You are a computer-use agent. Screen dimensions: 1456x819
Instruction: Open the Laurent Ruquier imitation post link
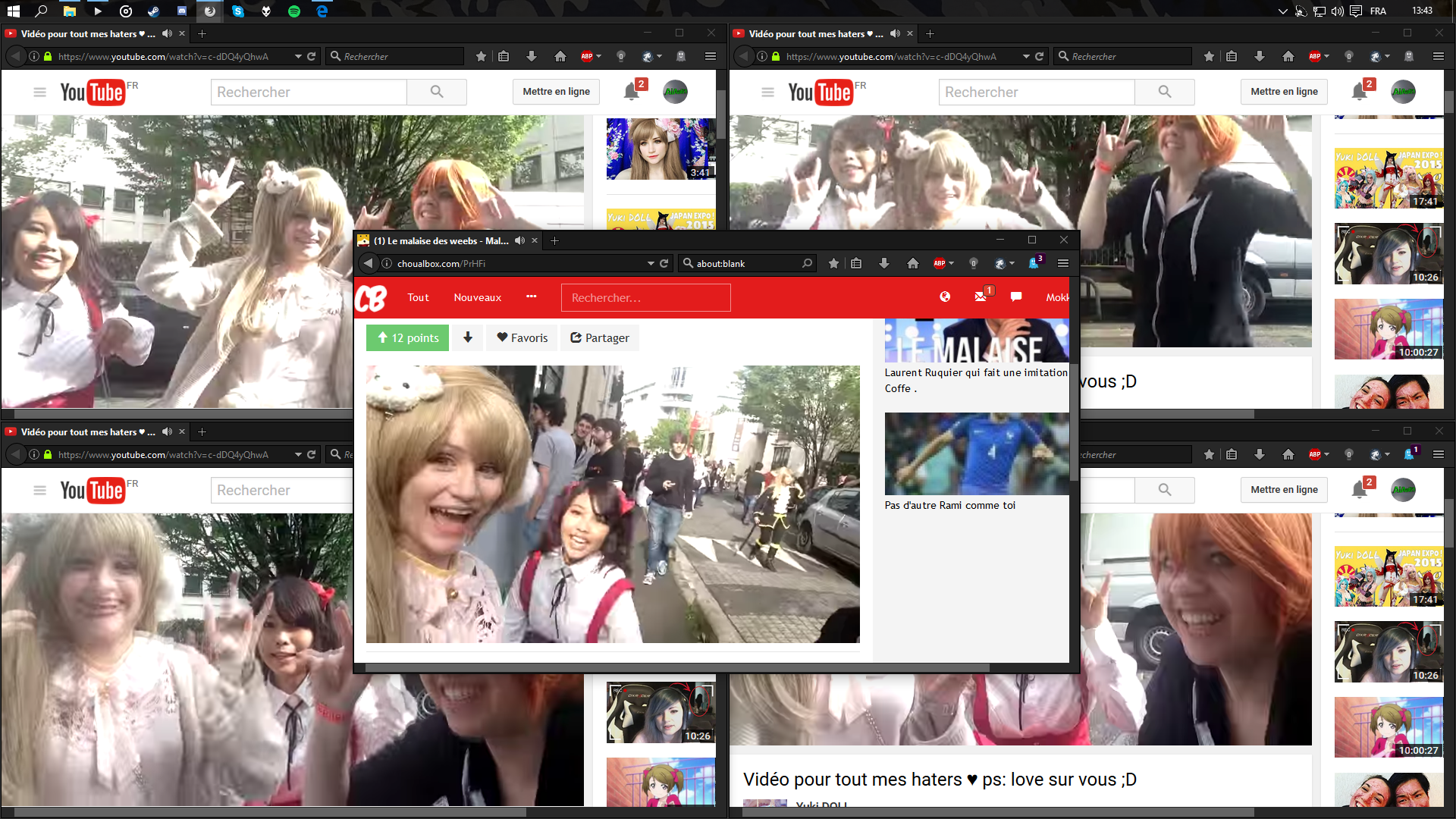(976, 380)
